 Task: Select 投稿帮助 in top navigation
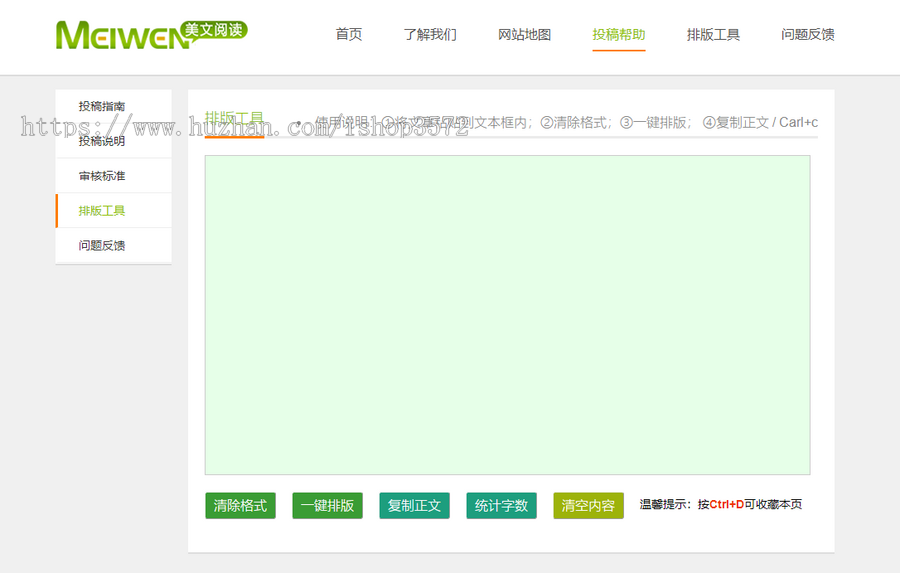pos(619,34)
